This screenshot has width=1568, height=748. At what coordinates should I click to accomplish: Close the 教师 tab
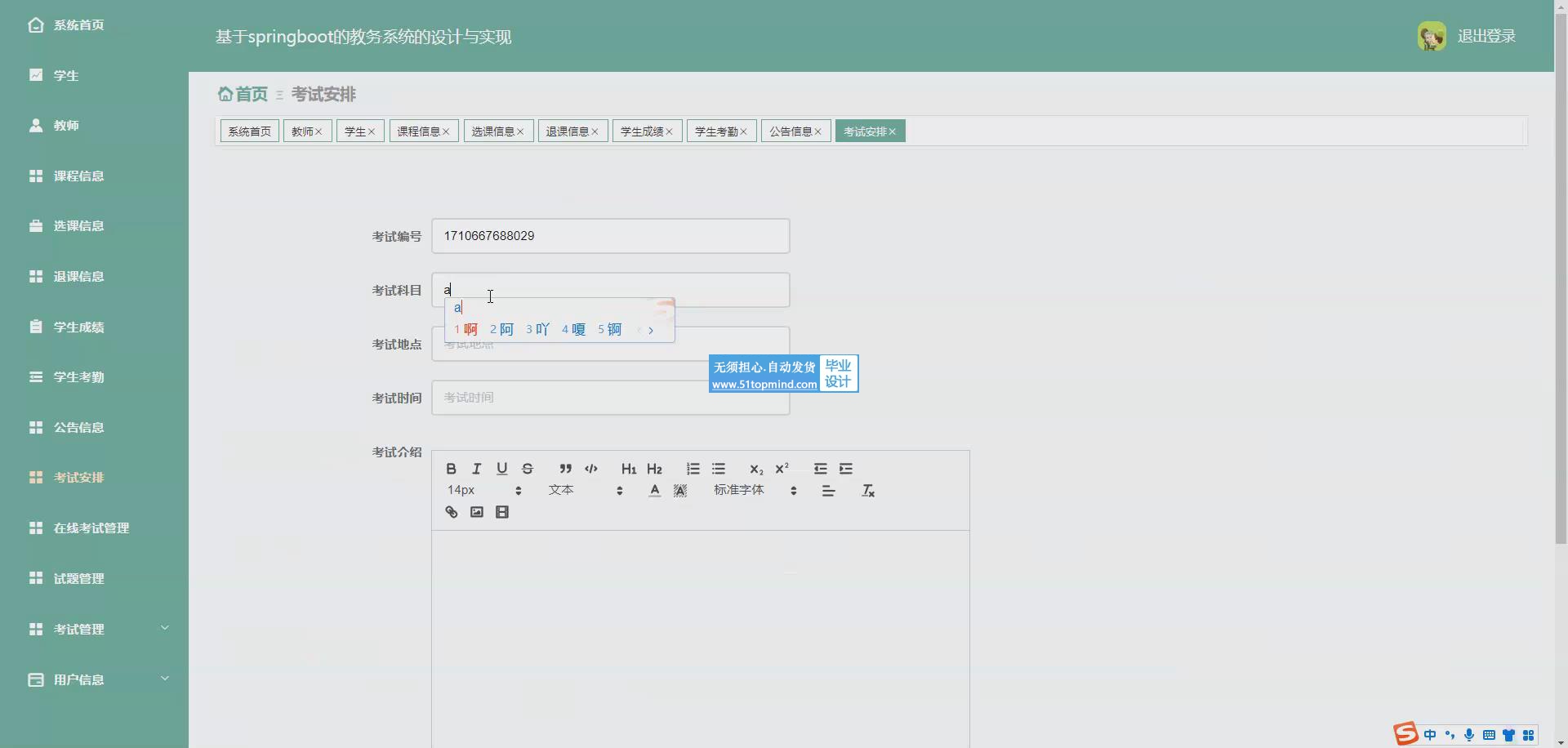point(318,131)
